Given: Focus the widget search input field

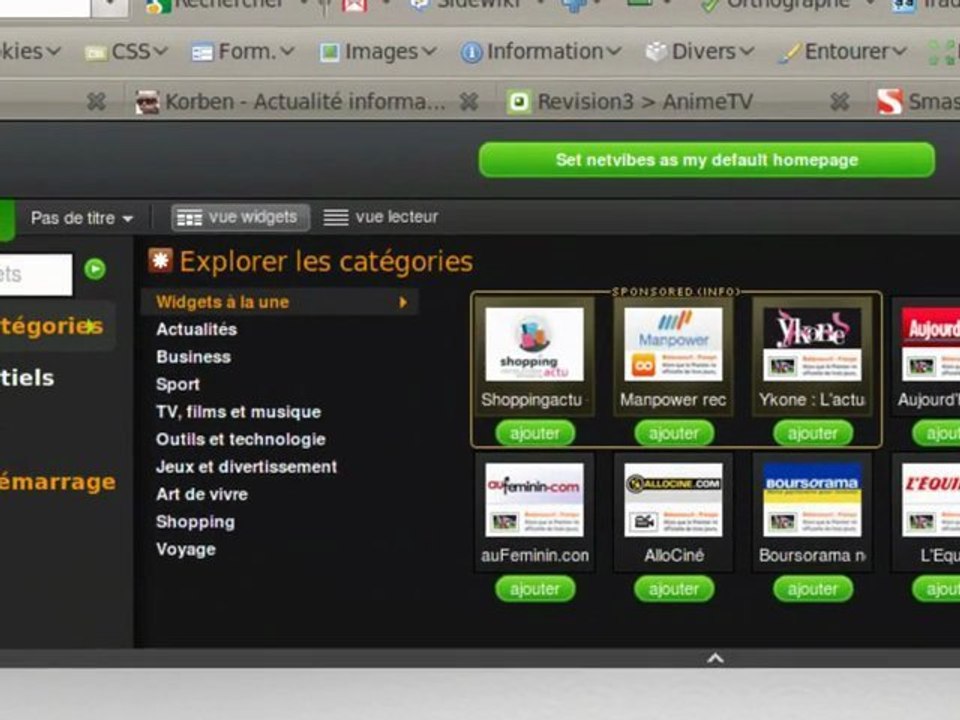Looking at the screenshot, I should [x=36, y=275].
